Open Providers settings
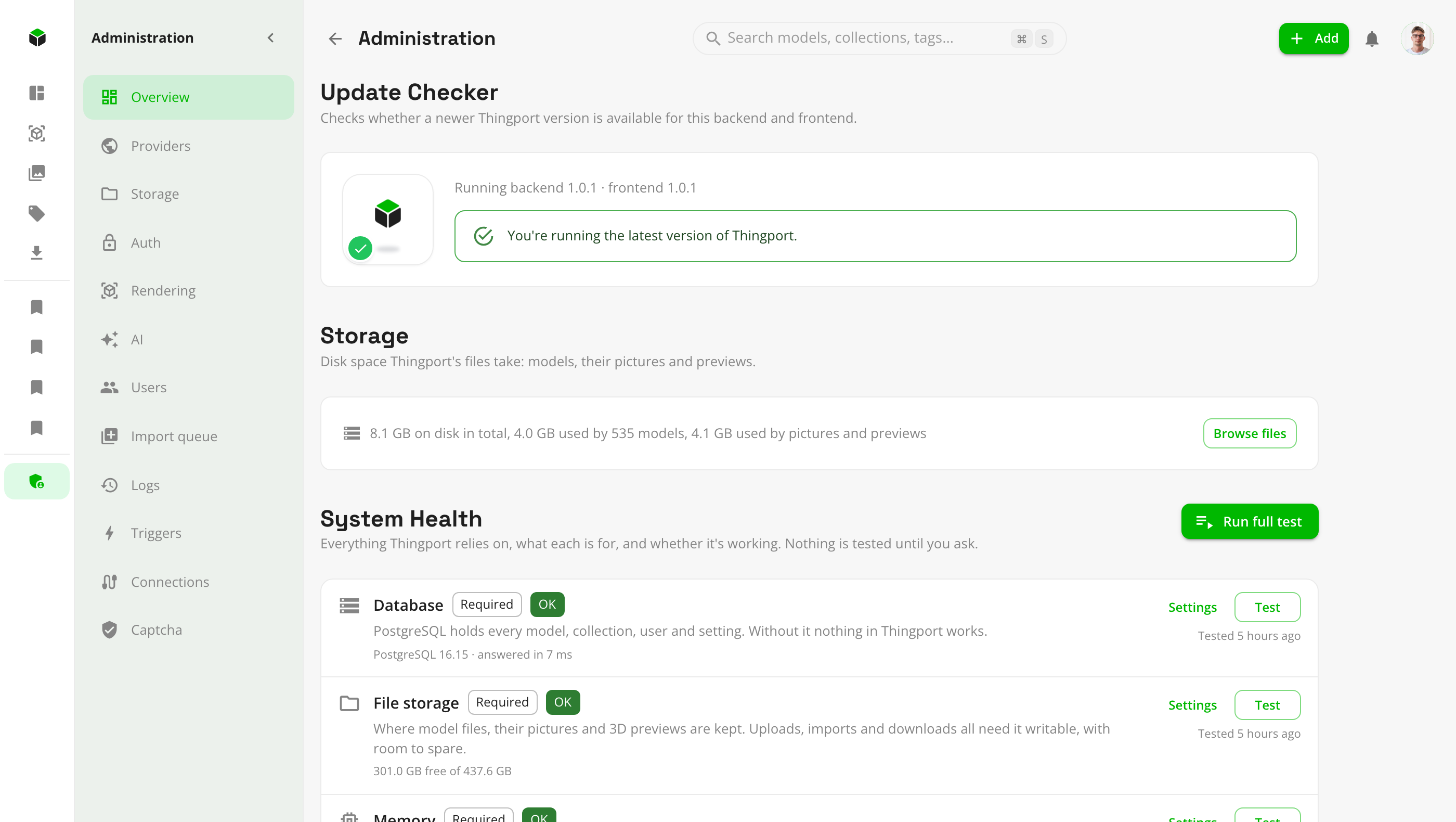 coord(189,146)
